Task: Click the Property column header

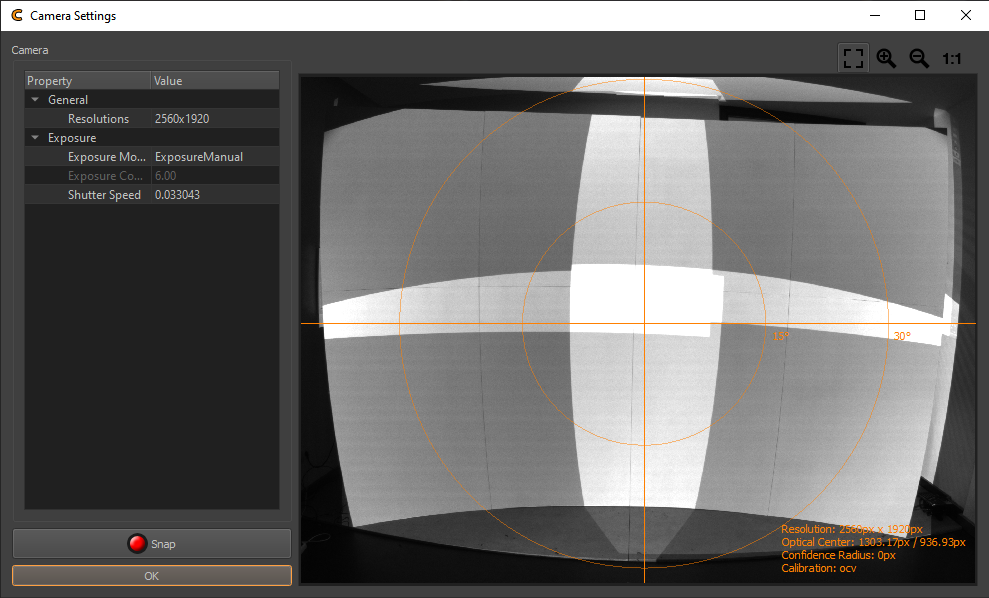Action: pos(87,81)
